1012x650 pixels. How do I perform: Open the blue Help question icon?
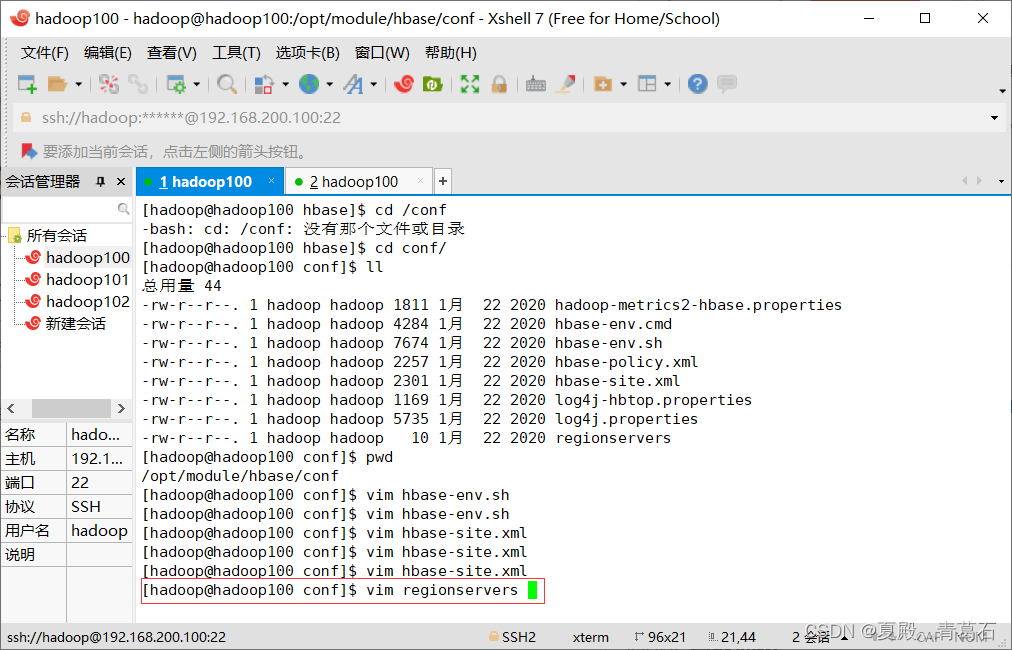pyautogui.click(x=698, y=84)
